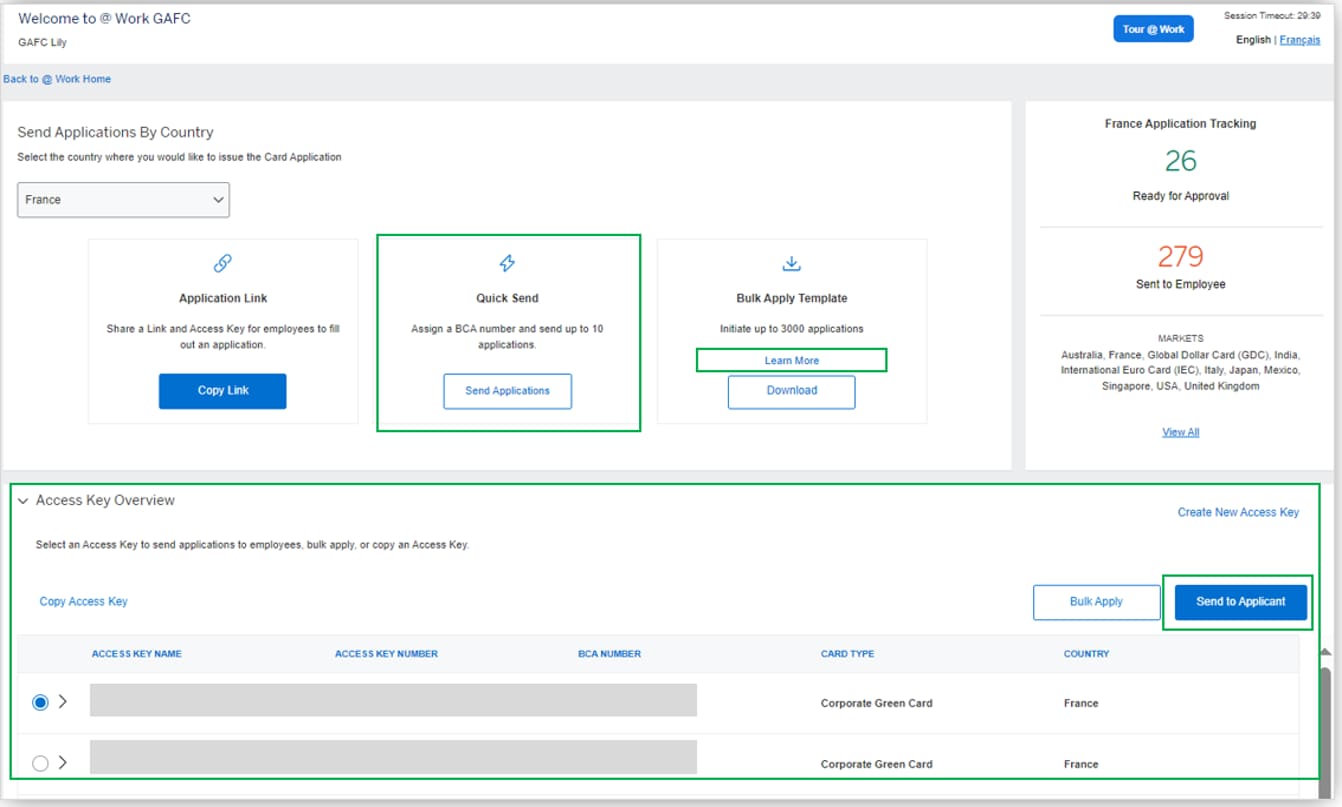Screen dimensions: 1342x807
Task: Sort table by Access Key Name column
Action: (x=135, y=653)
